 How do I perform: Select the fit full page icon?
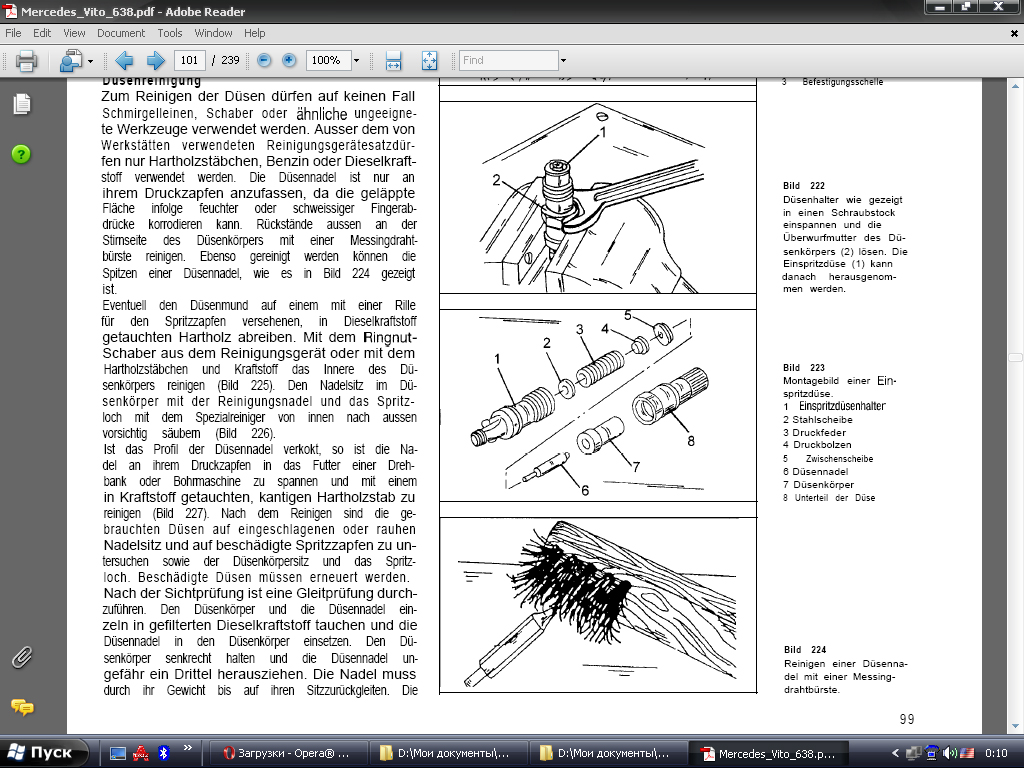click(x=429, y=61)
